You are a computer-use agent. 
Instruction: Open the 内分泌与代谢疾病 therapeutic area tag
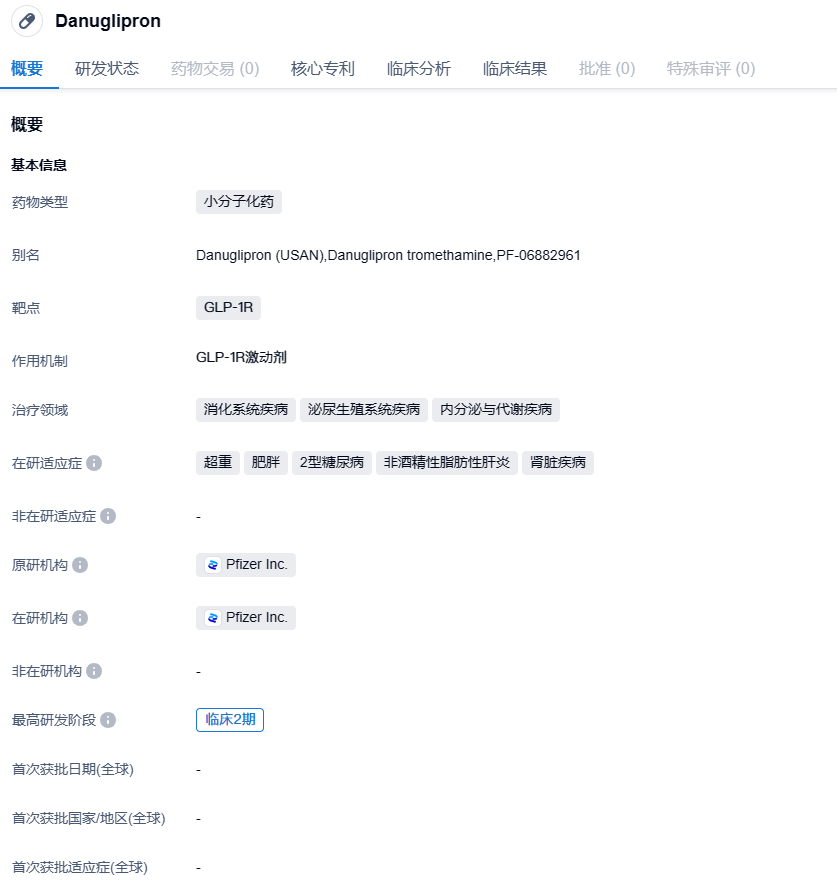[496, 410]
